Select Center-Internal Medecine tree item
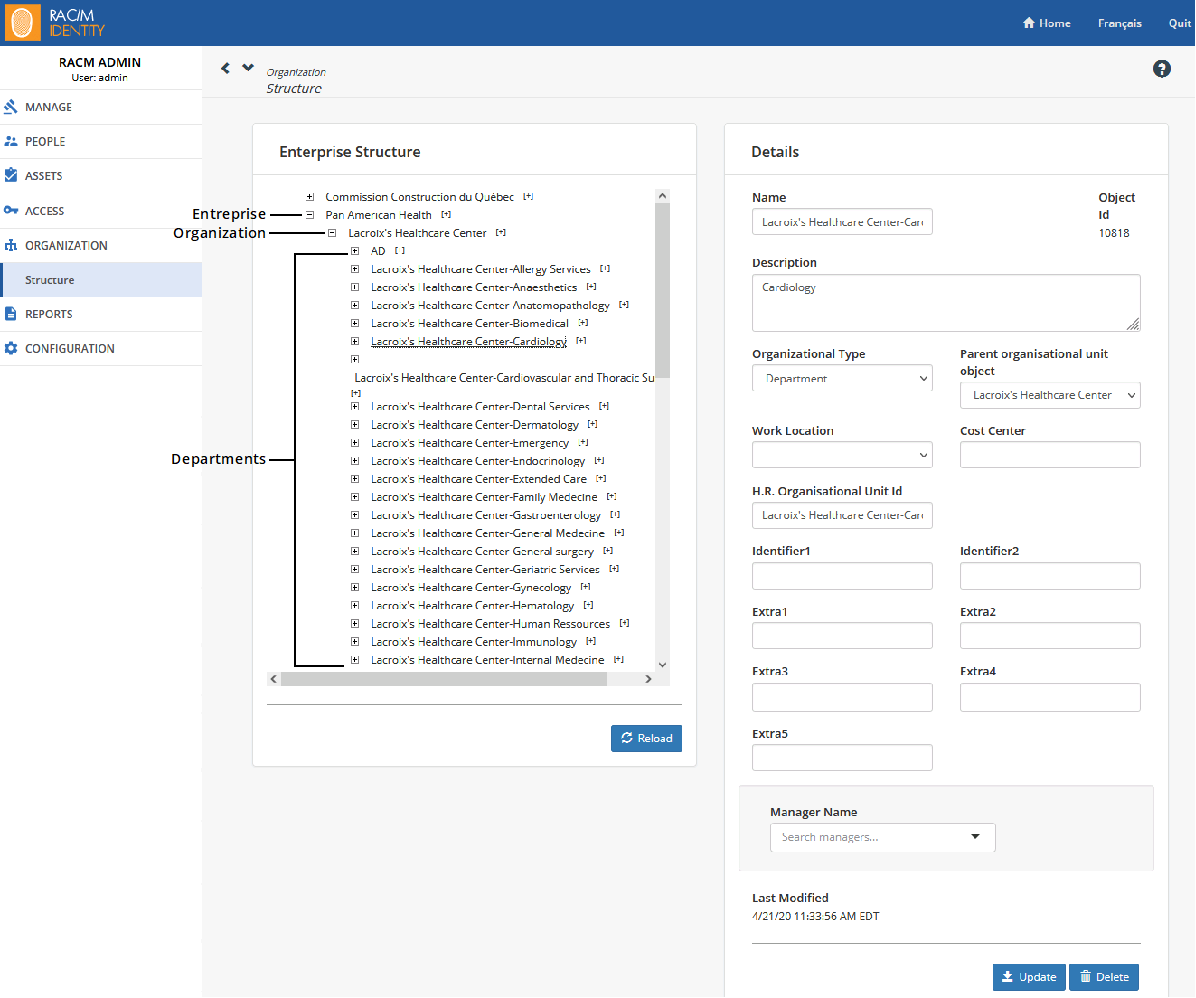This screenshot has height=998, width=1196. coord(487,660)
